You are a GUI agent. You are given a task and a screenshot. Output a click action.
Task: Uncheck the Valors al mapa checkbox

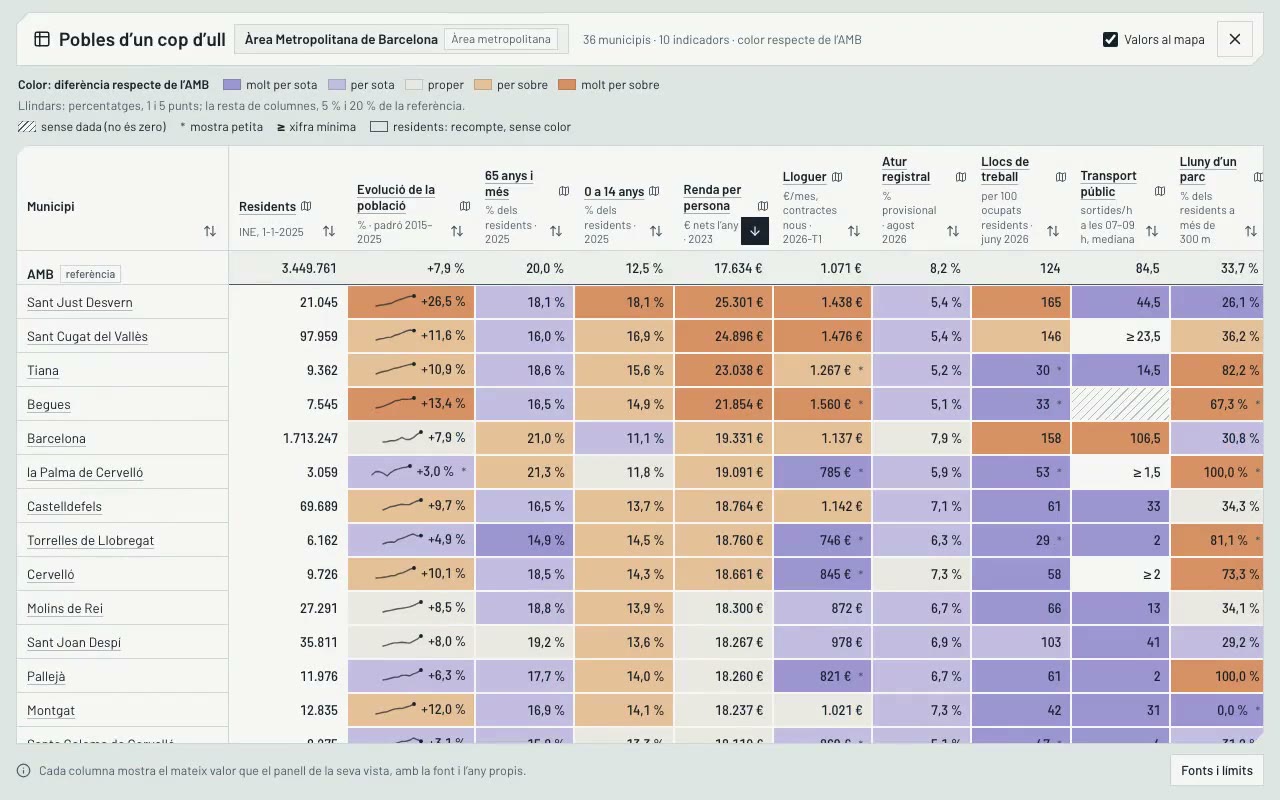pyautogui.click(x=1110, y=39)
